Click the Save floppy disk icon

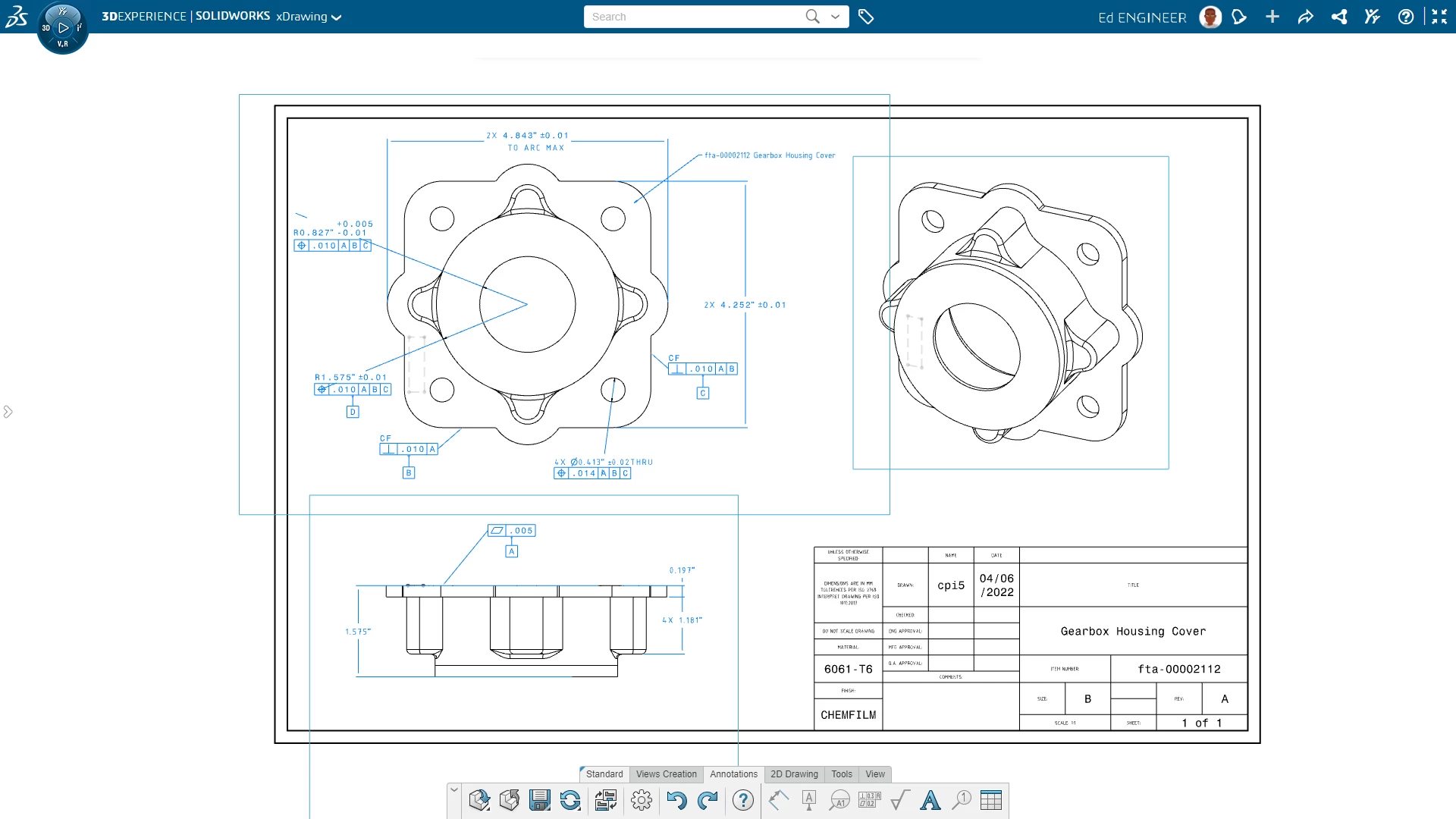[539, 800]
